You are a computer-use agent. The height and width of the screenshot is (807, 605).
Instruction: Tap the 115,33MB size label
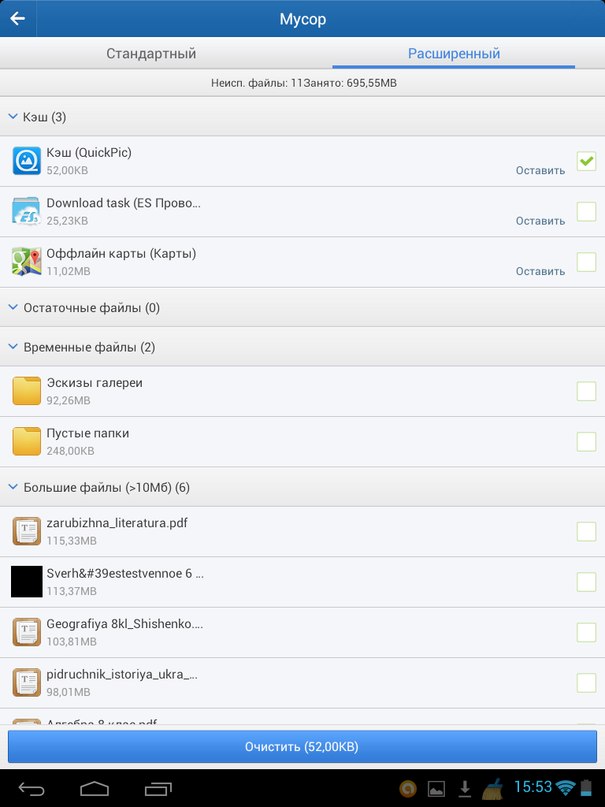[x=72, y=541]
